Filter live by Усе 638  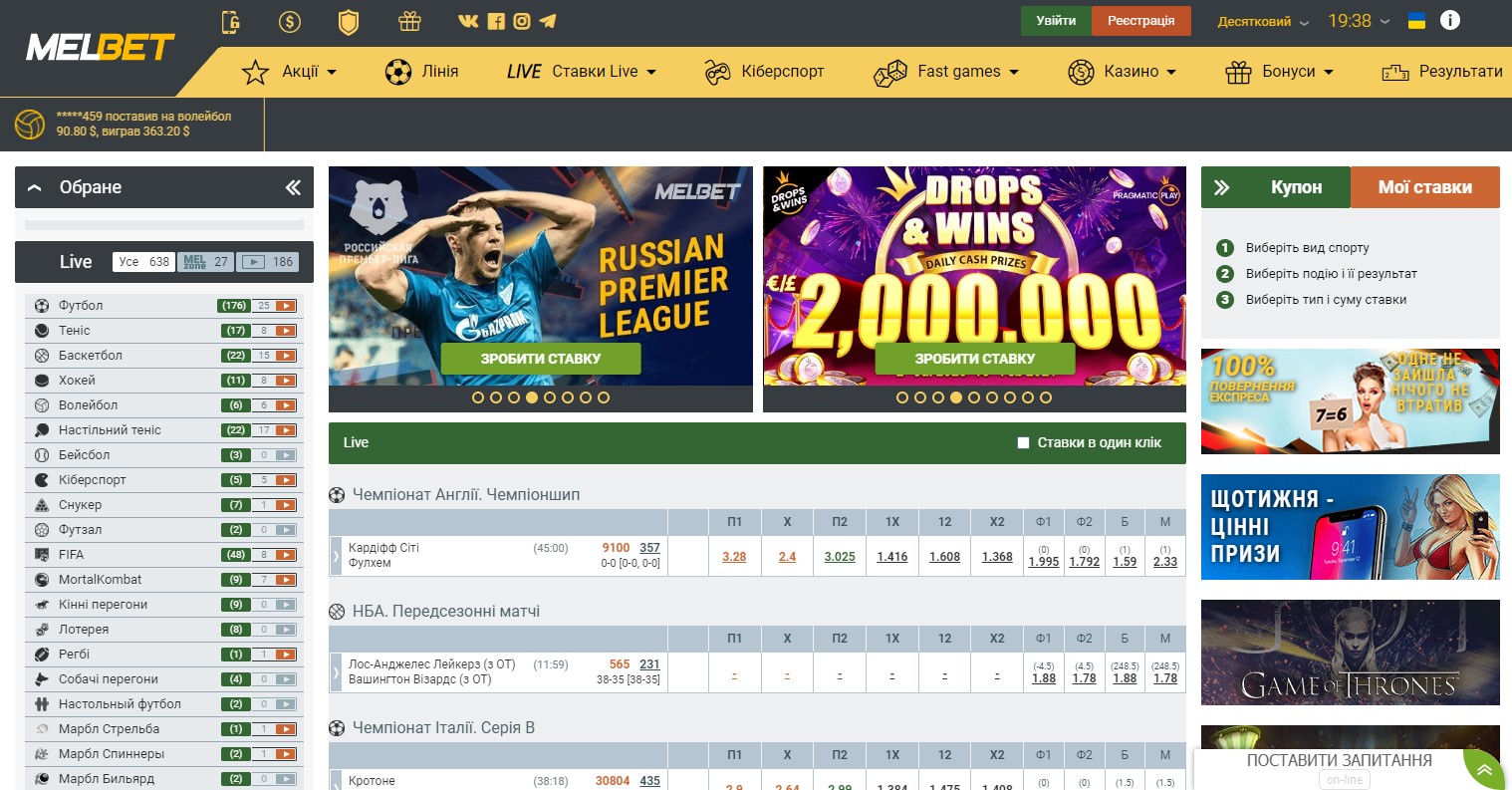pyautogui.click(x=143, y=262)
